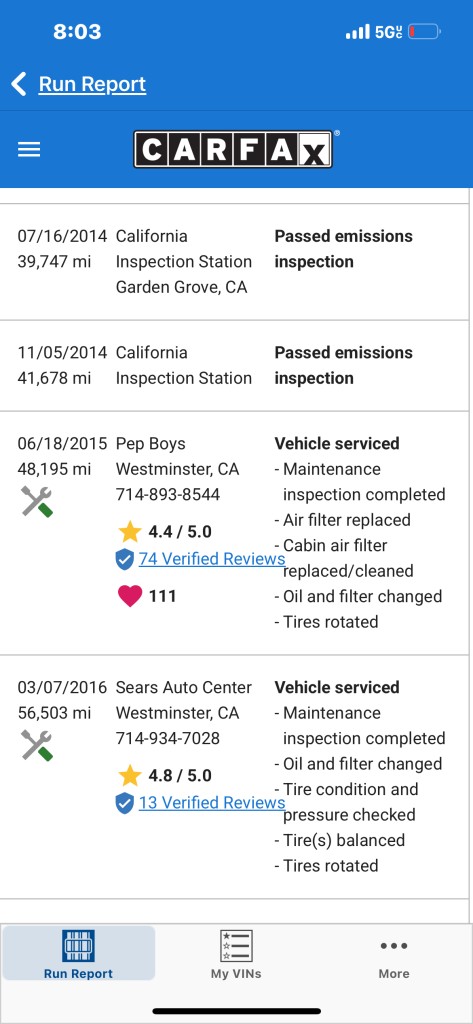Select the 07/16/2014 emissions inspection record
Screen dimensions: 473x1024
(235, 262)
